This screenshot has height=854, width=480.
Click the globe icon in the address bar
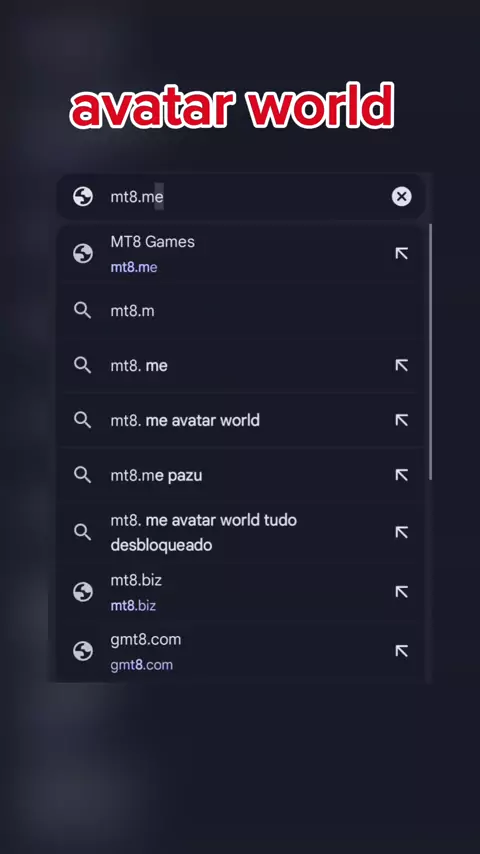tap(83, 197)
